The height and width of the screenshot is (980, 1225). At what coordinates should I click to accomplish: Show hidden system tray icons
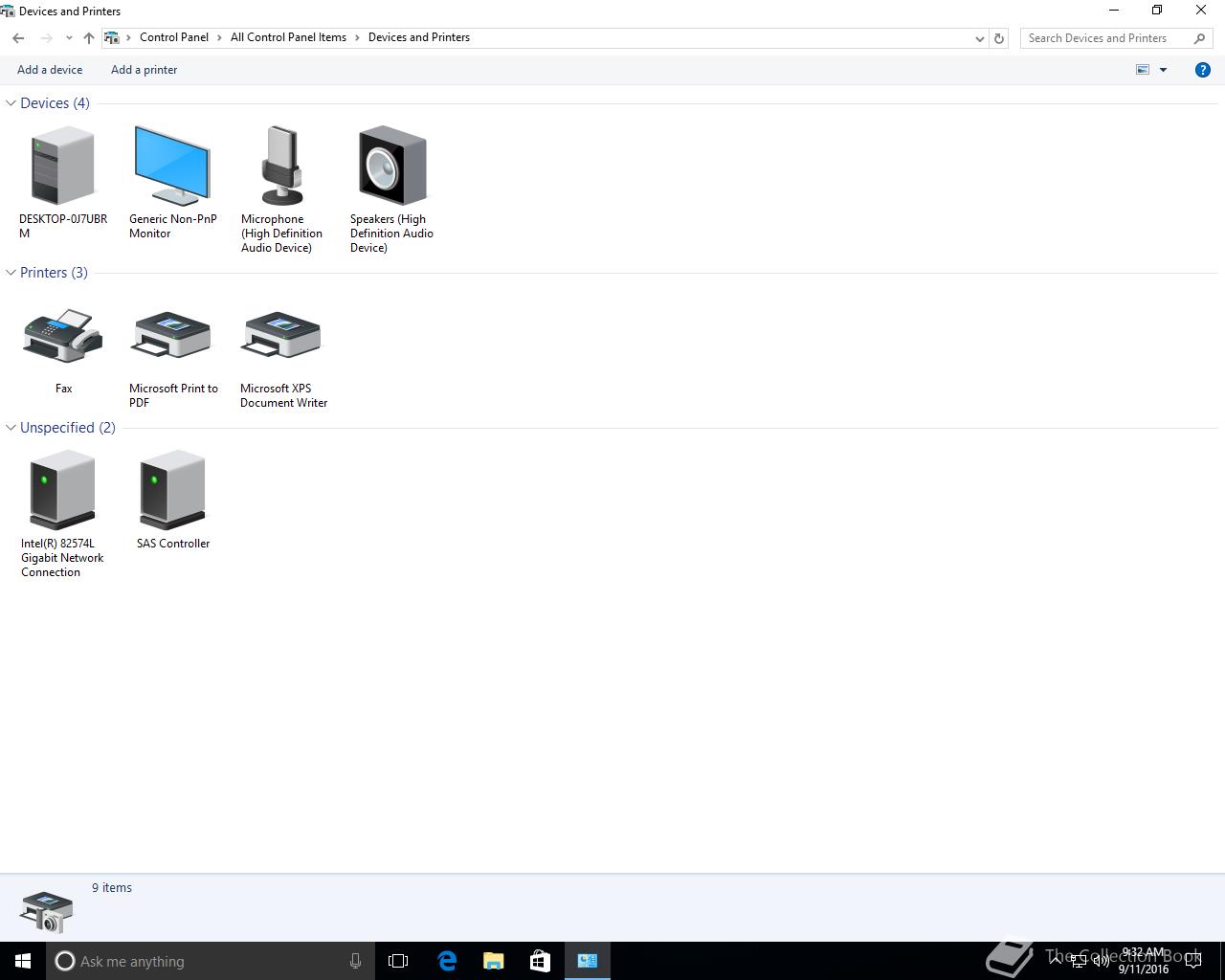pos(1056,961)
